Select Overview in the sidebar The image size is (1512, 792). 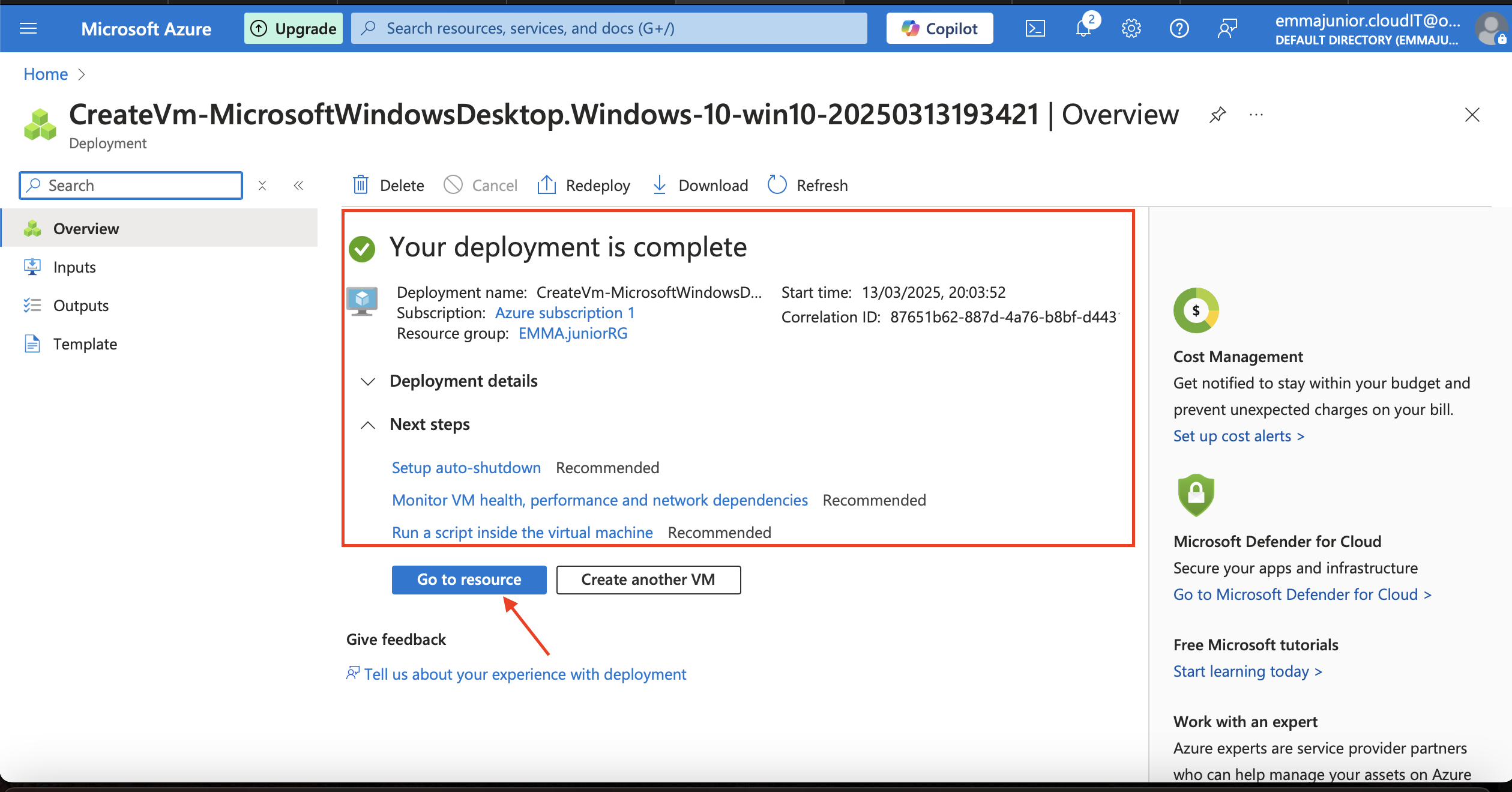(160, 228)
